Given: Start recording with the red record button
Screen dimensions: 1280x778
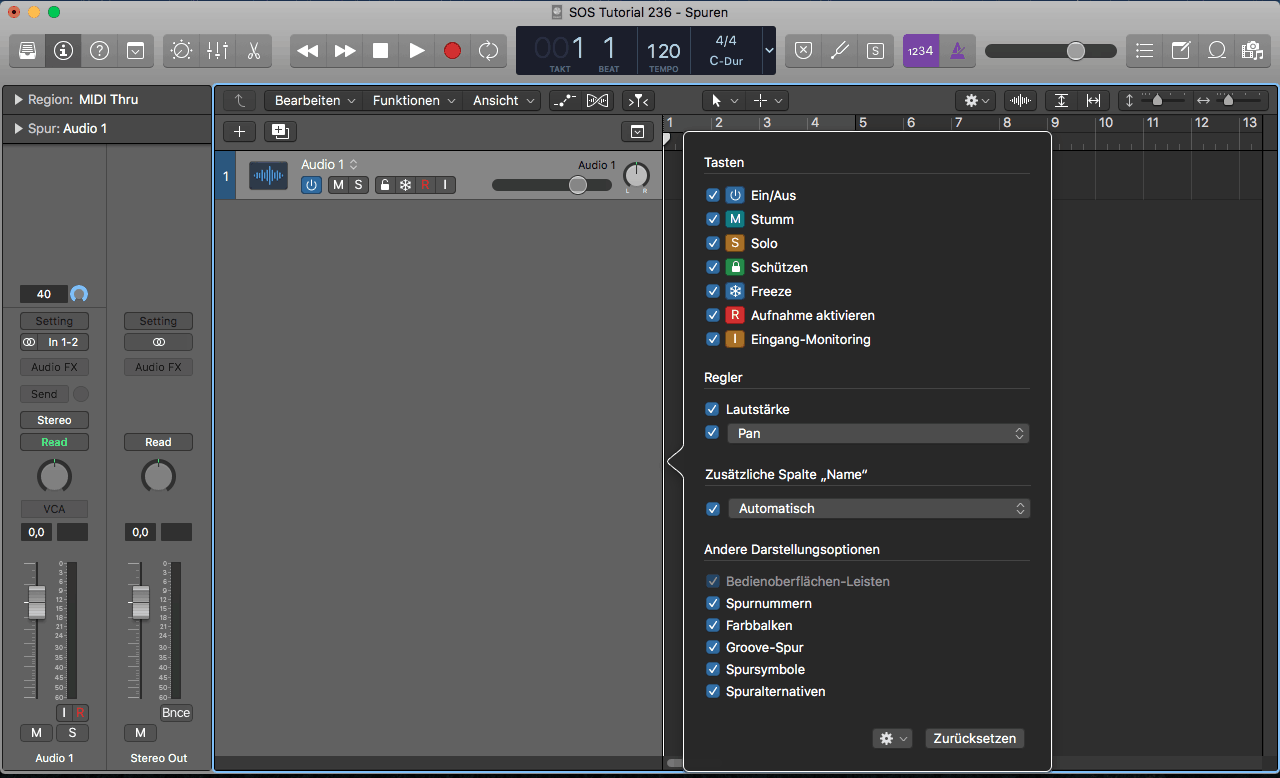Looking at the screenshot, I should tap(454, 50).
